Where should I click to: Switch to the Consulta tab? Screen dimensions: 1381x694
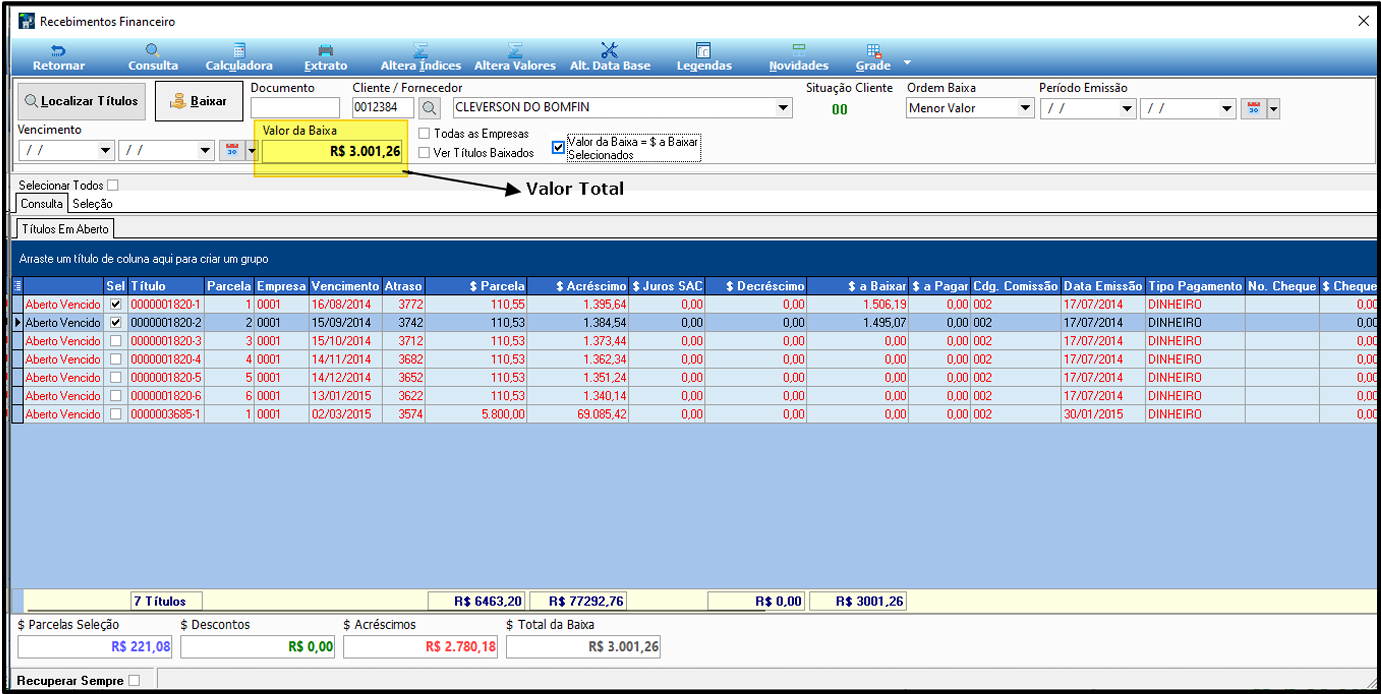(x=42, y=204)
